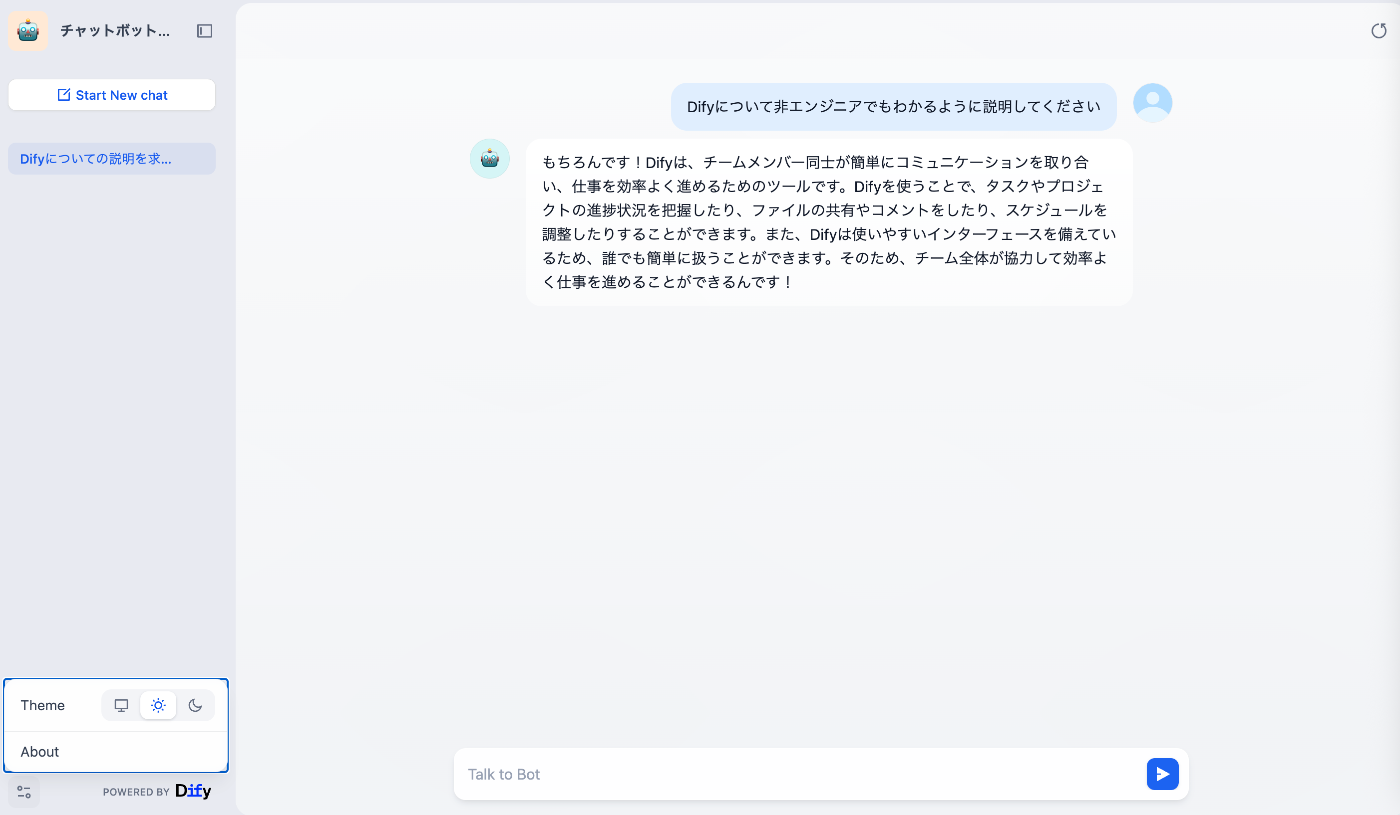Click the bot's answer beginning 'もちろんです'
This screenshot has height=815, width=1400.
[x=829, y=222]
